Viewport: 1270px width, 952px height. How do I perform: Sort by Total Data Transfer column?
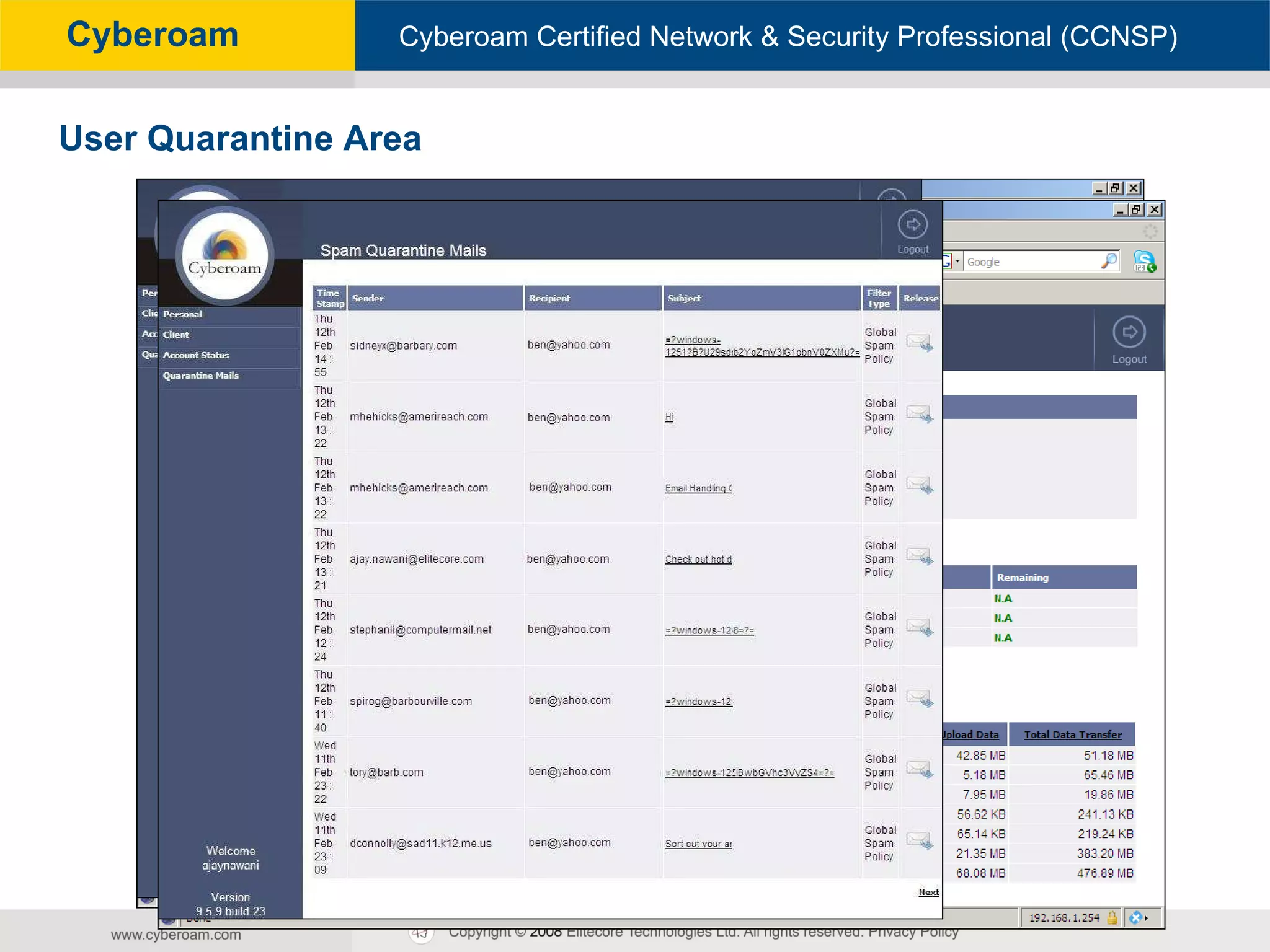(x=1072, y=734)
